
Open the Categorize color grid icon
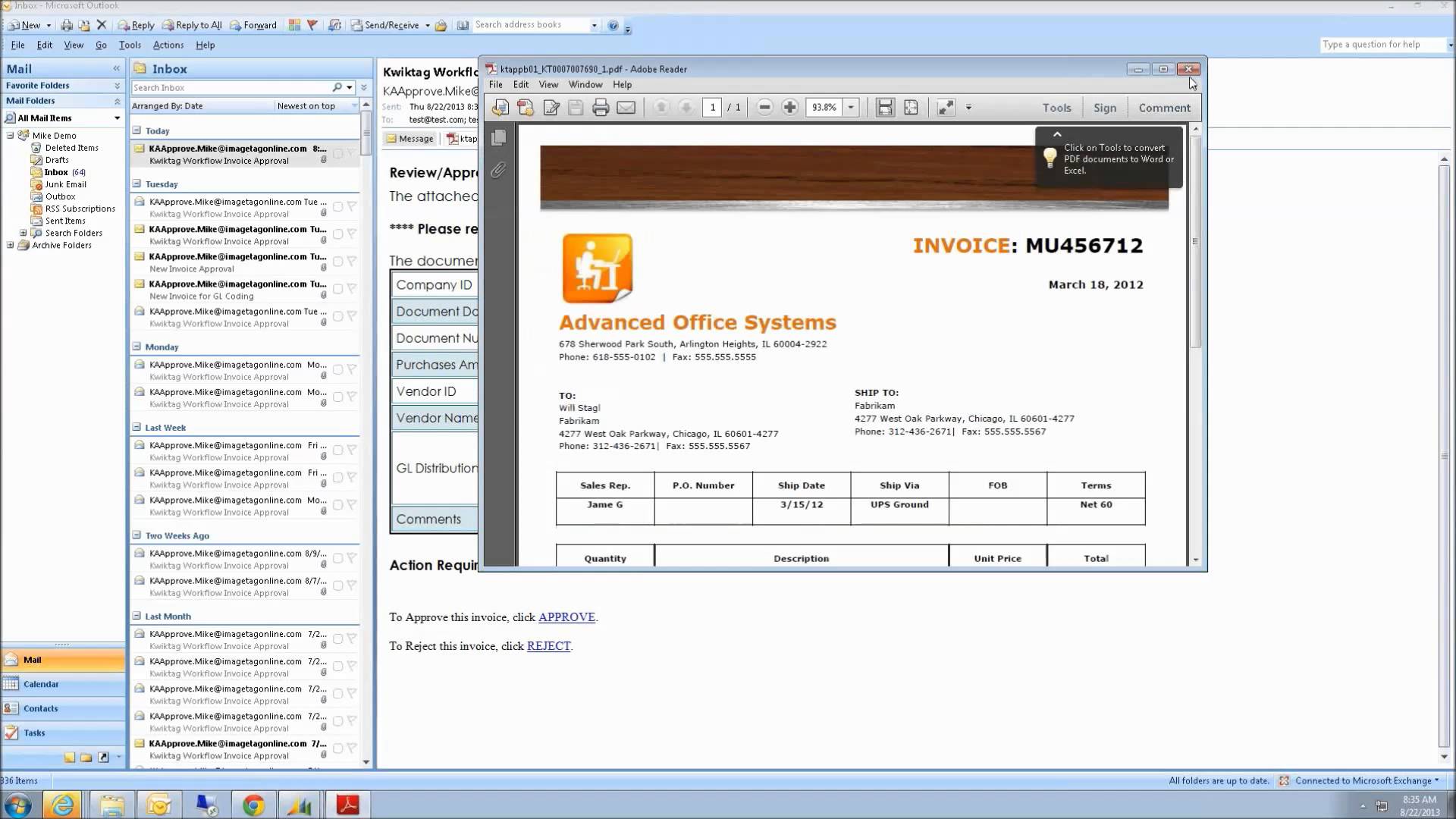(x=294, y=25)
